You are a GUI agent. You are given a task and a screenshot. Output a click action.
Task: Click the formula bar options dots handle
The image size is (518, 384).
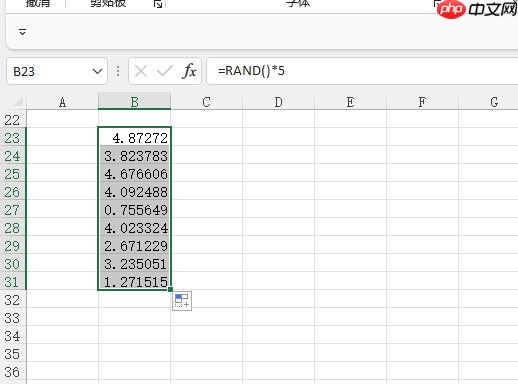(x=118, y=71)
